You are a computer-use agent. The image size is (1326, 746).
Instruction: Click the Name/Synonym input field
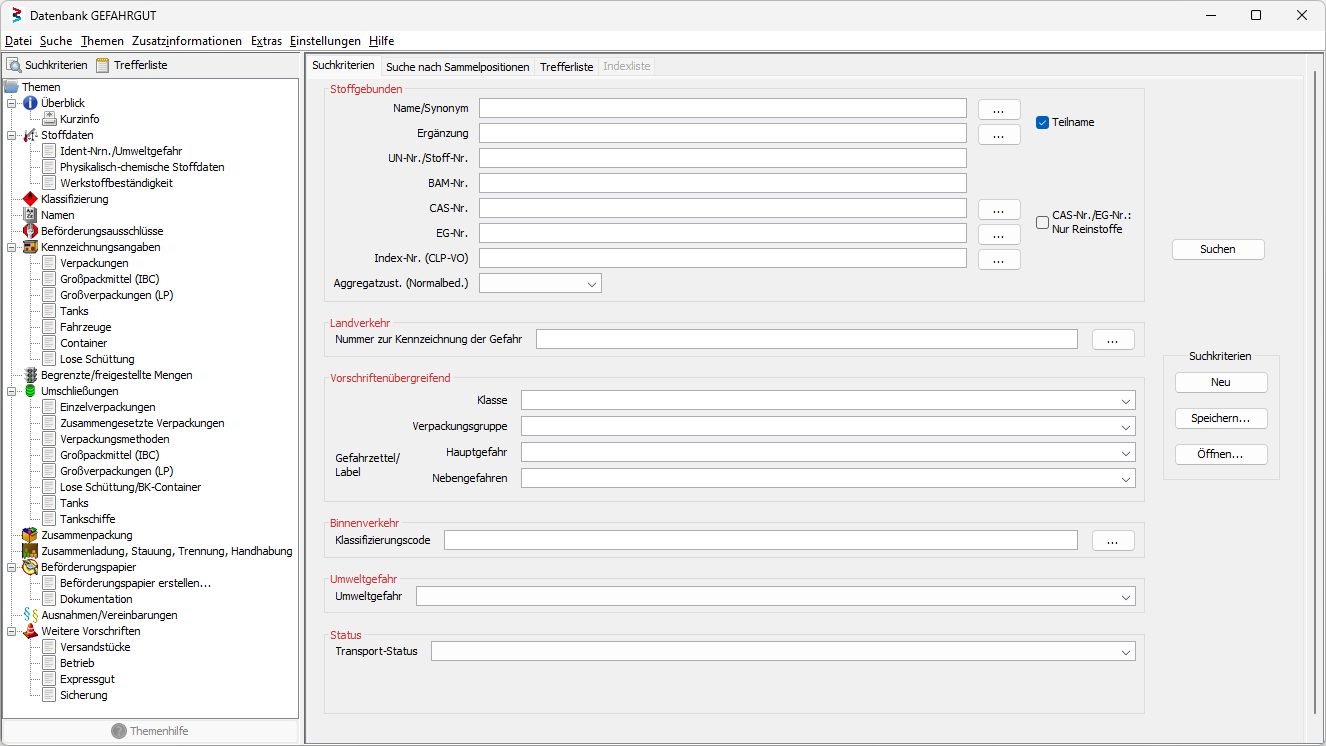click(x=723, y=108)
